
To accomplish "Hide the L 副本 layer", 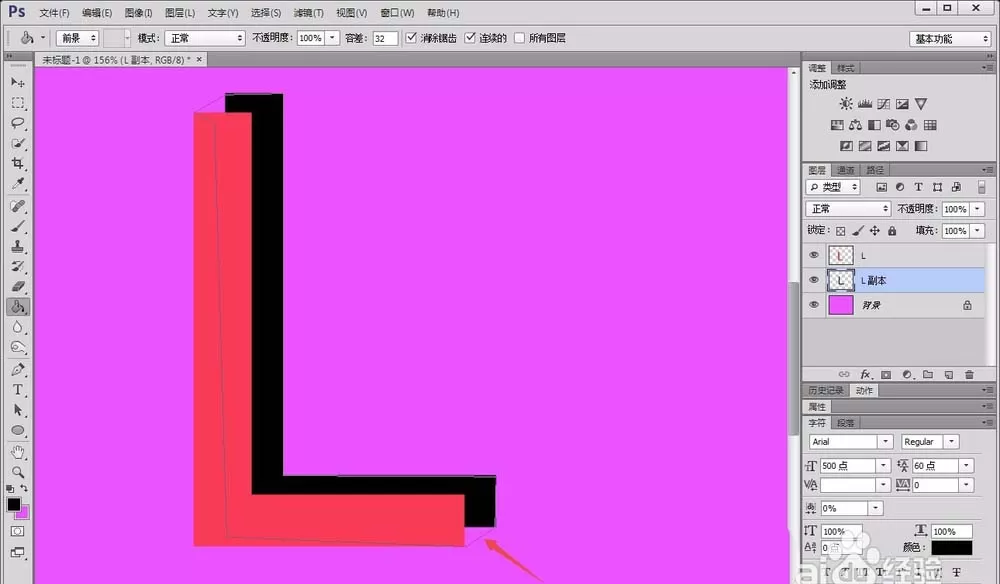I will click(x=814, y=280).
